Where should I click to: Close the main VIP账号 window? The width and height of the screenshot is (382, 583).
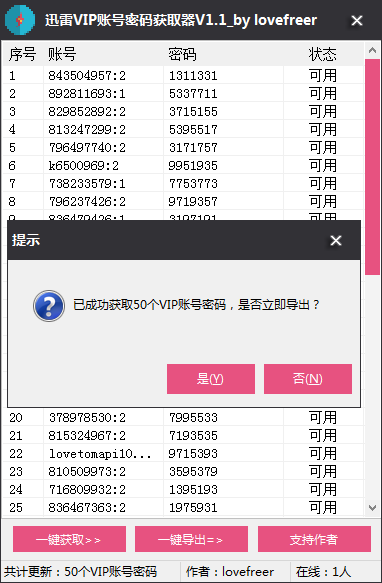point(357,20)
